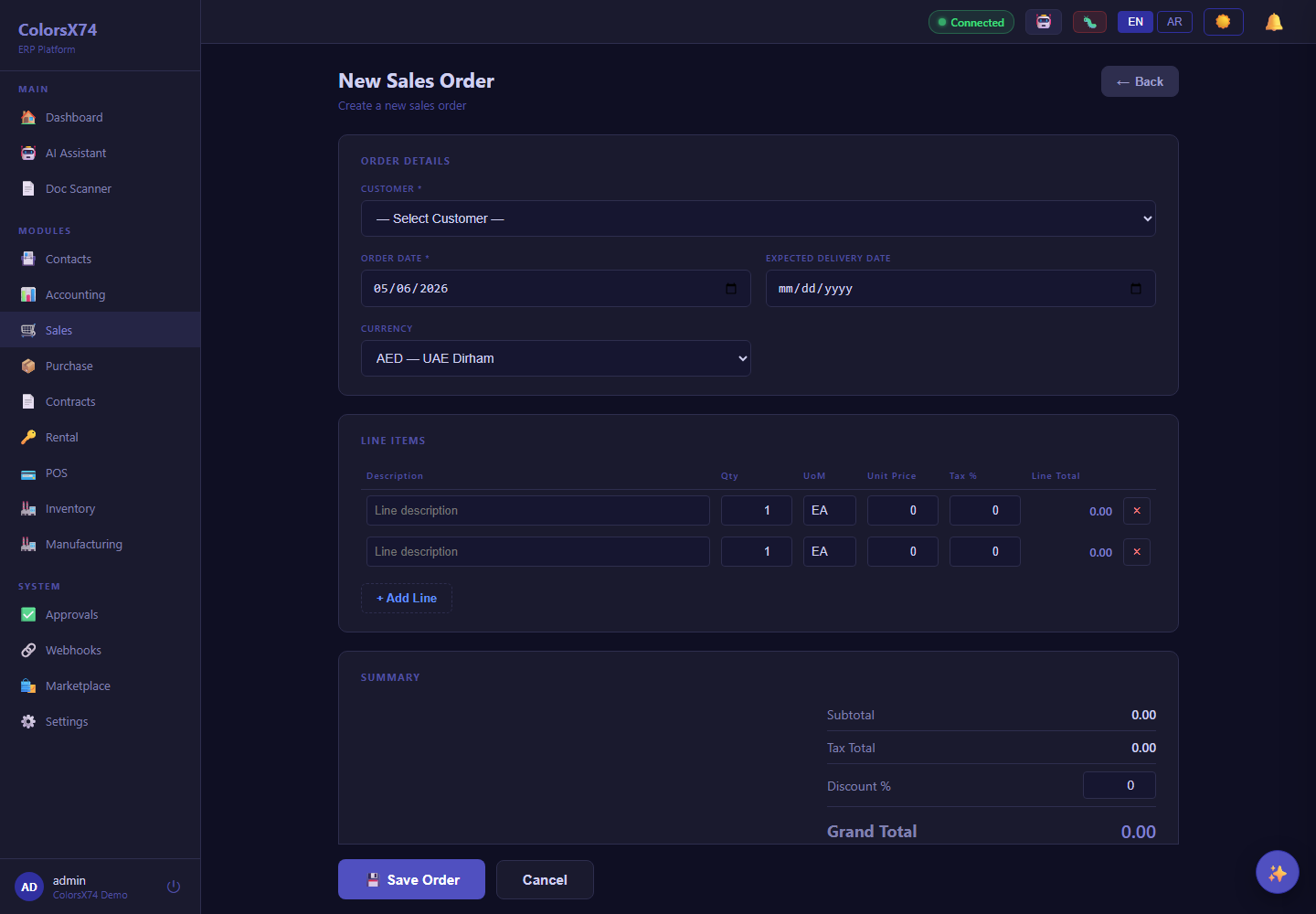Open the expected delivery date calendar picker

pos(1136,289)
